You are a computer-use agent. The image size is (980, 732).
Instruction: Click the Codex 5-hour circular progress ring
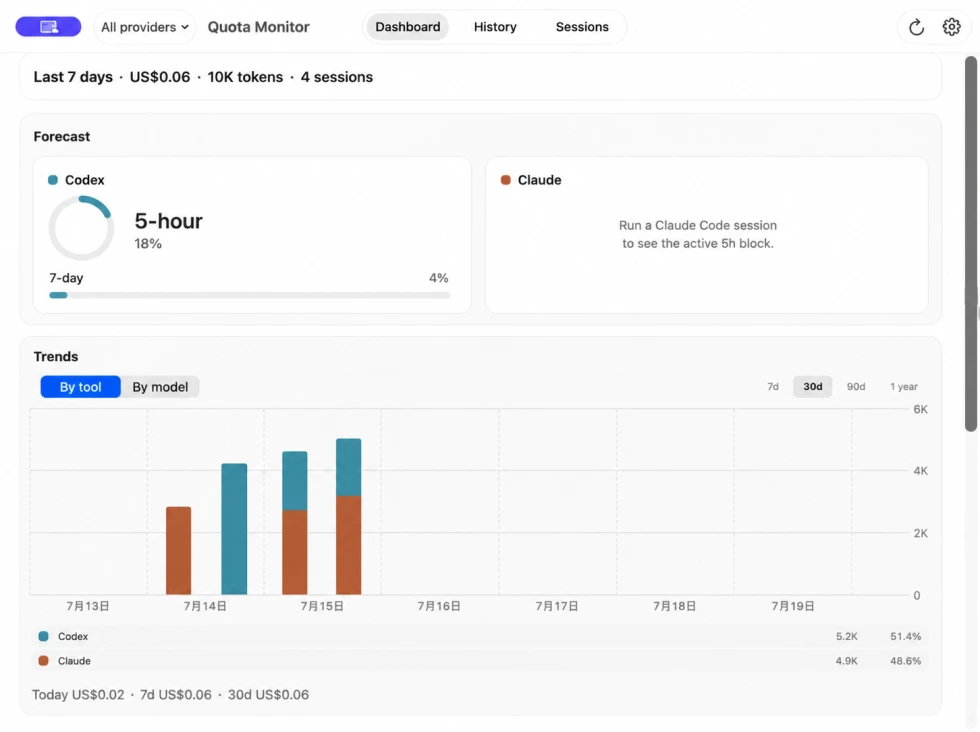point(81,228)
